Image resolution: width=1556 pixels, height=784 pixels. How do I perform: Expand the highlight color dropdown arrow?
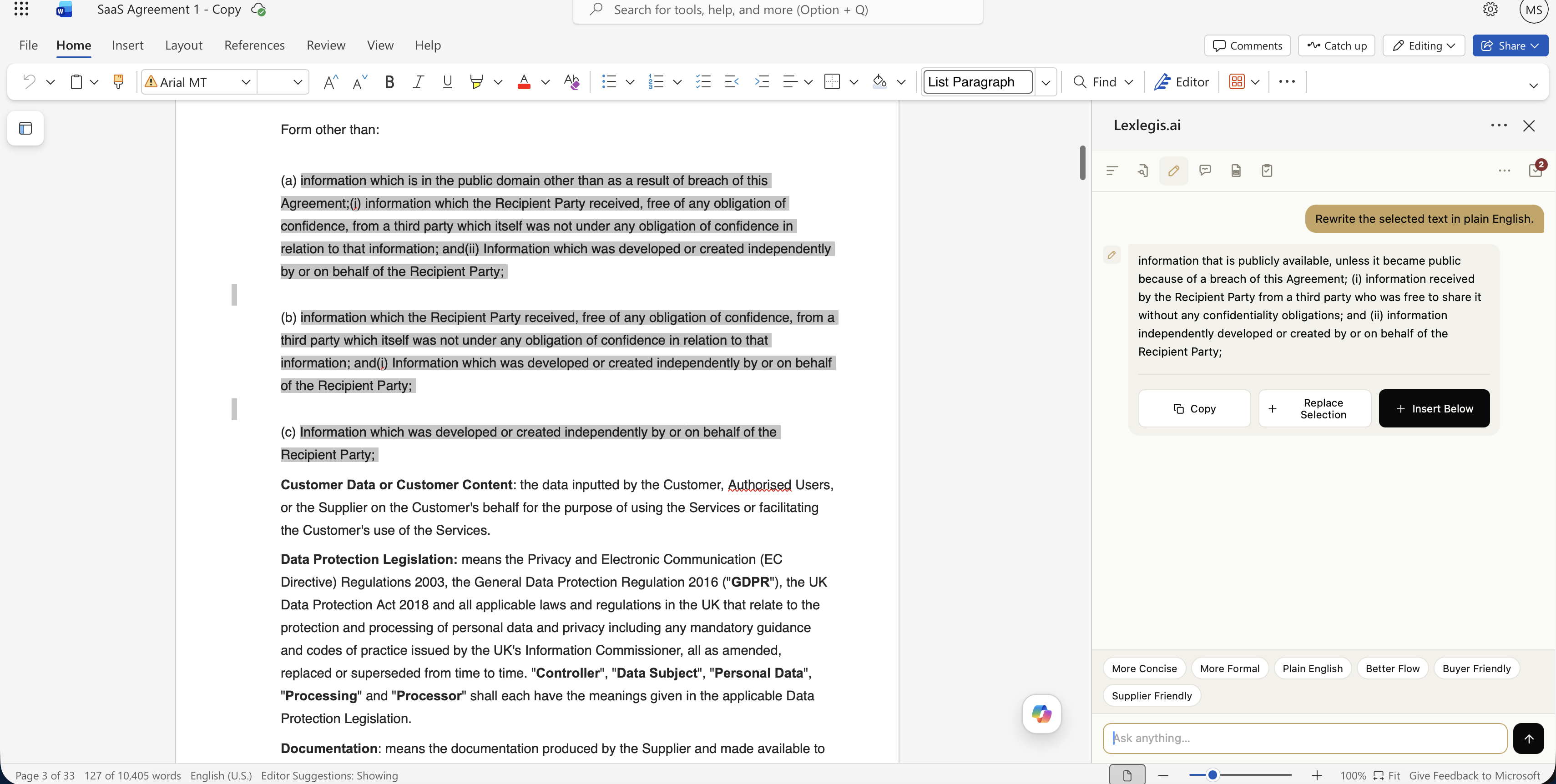tap(498, 82)
